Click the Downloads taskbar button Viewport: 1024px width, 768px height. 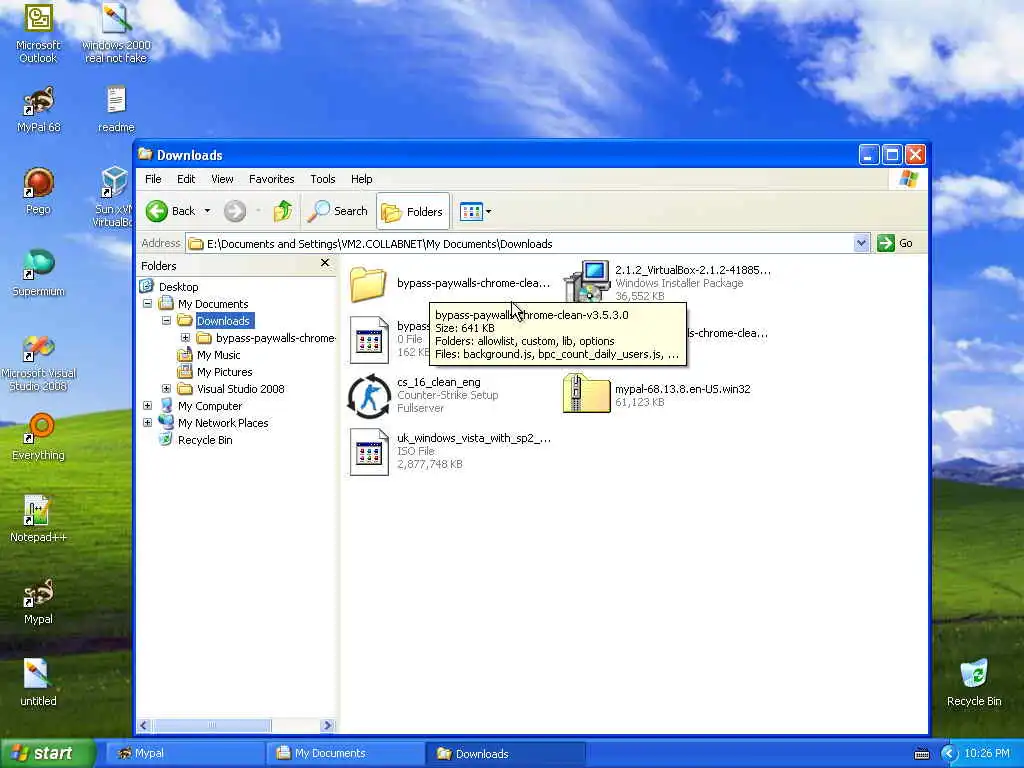505,753
